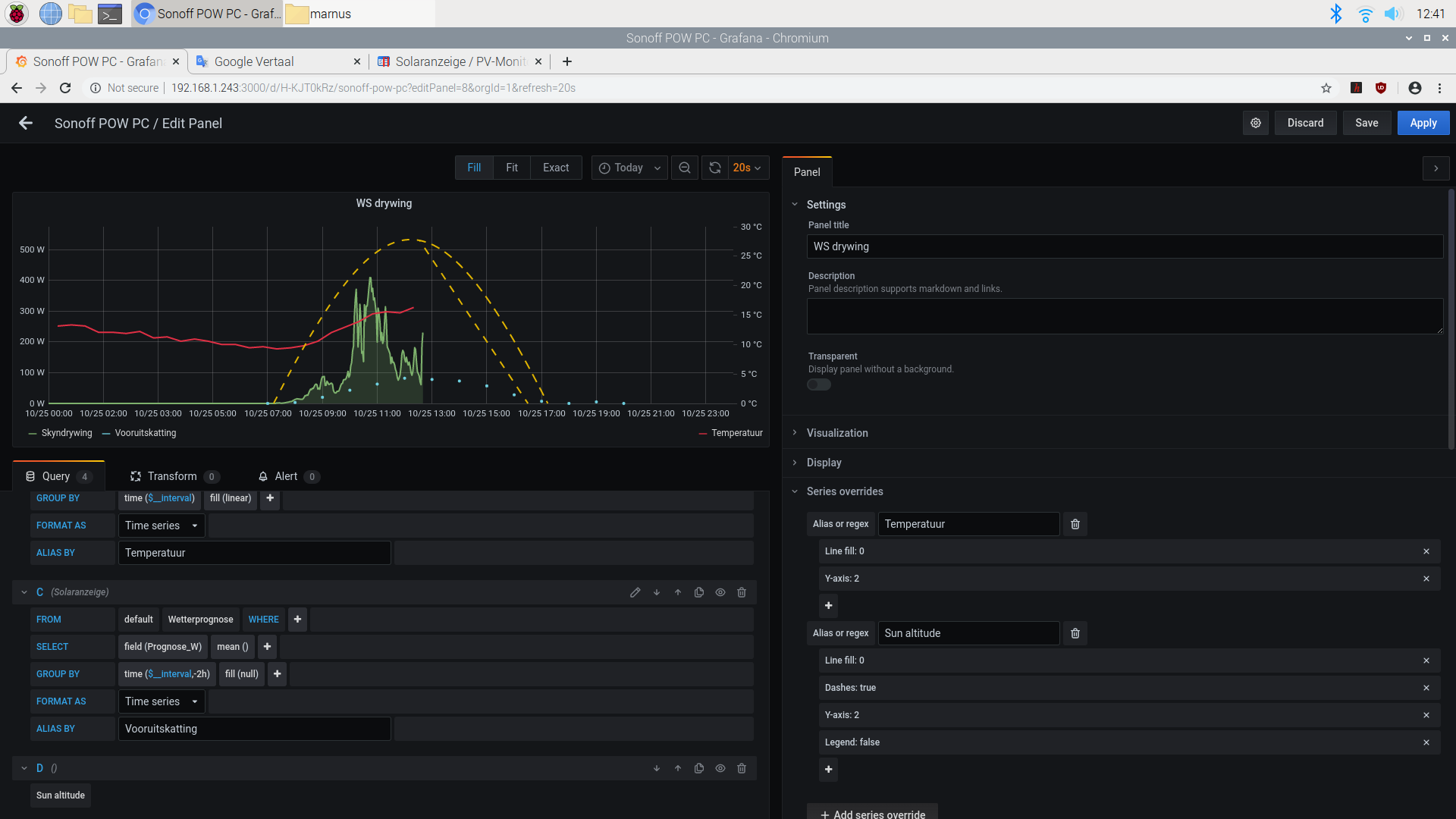Click zoom out time range icon

tap(684, 168)
